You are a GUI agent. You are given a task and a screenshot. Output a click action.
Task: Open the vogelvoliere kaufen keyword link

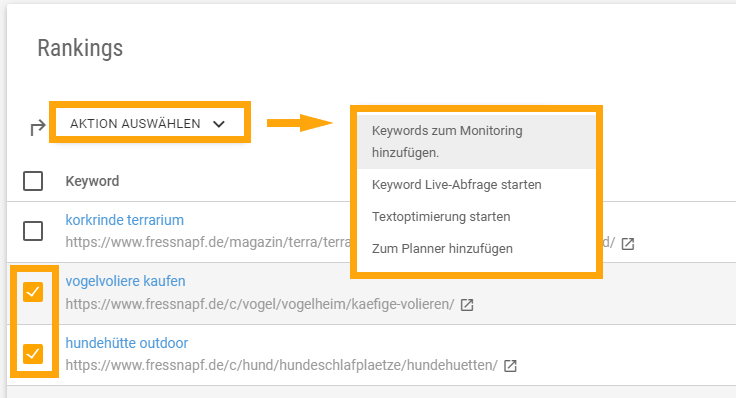pos(125,281)
